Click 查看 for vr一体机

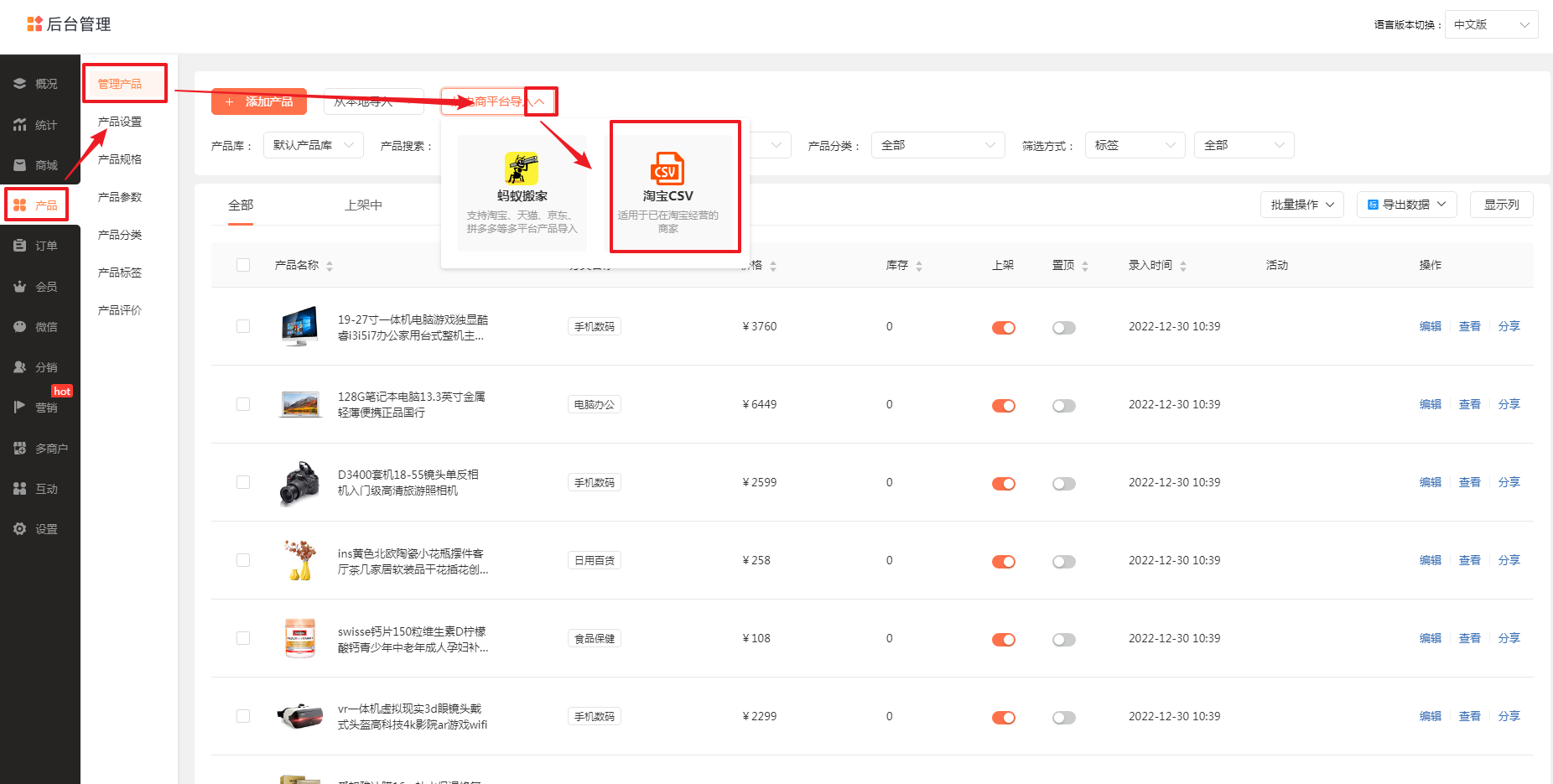pos(1470,716)
